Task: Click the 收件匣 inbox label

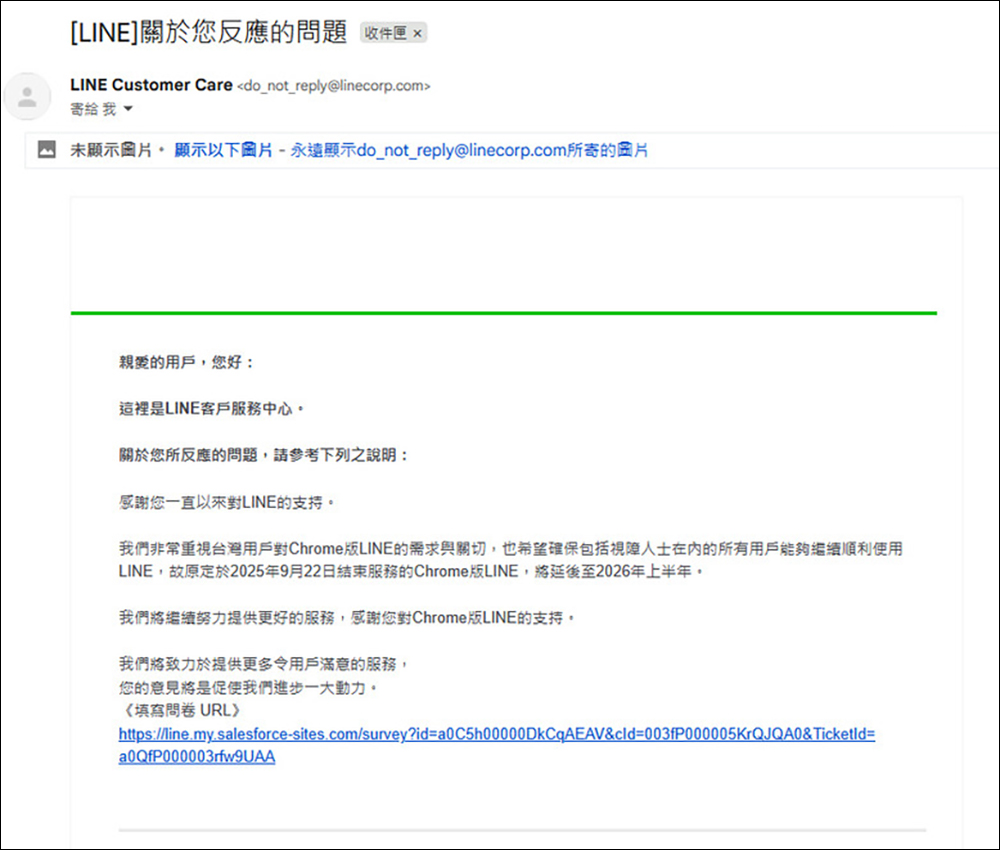Action: tap(385, 33)
